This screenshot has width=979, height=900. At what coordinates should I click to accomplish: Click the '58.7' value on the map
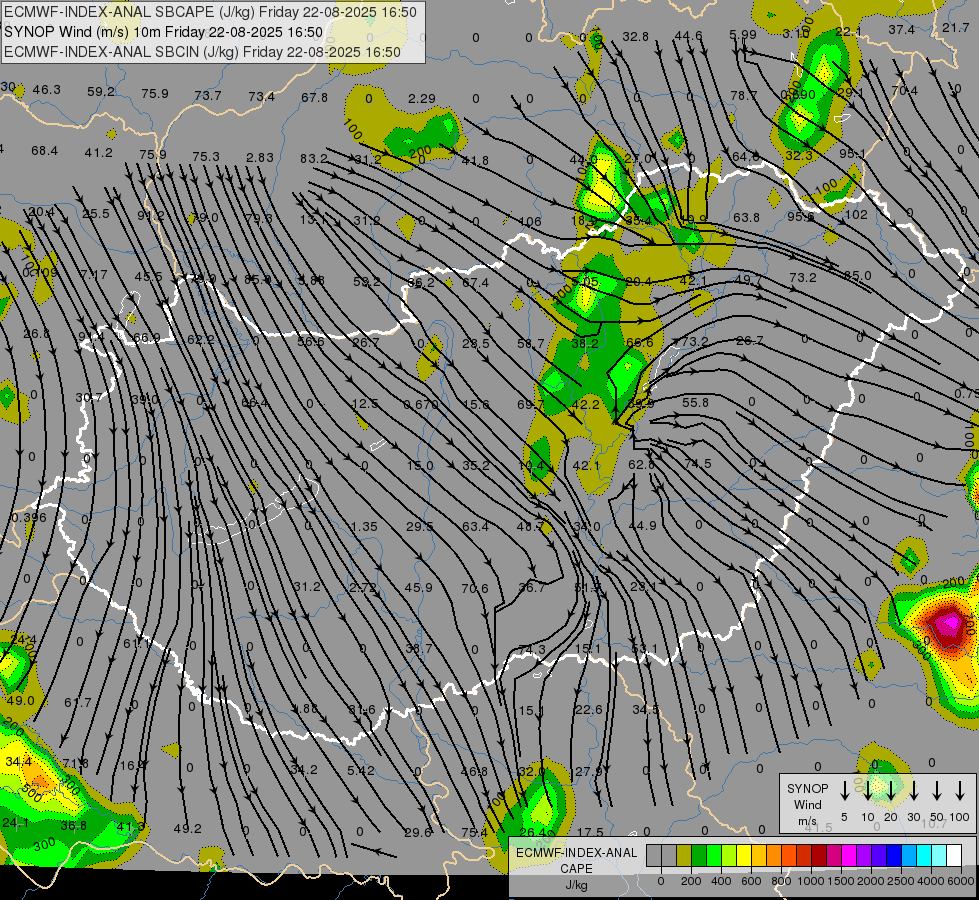click(531, 344)
